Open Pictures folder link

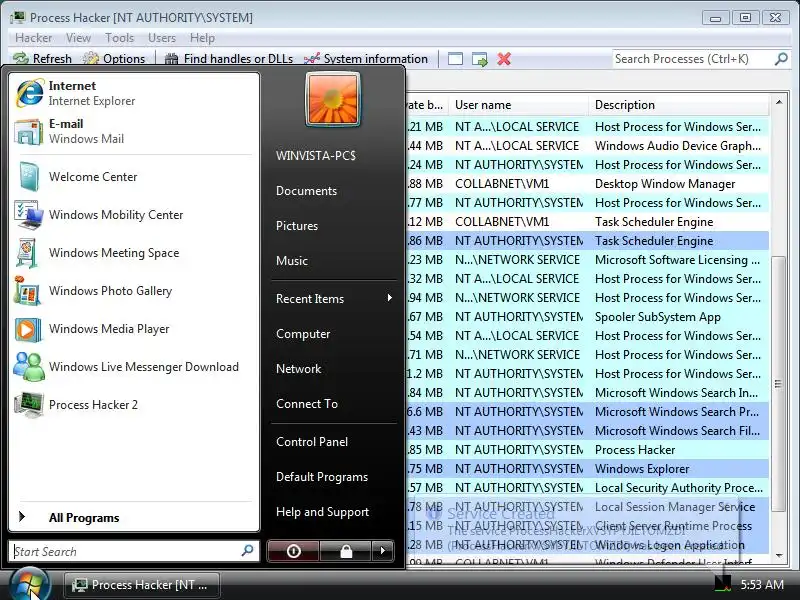(334, 226)
